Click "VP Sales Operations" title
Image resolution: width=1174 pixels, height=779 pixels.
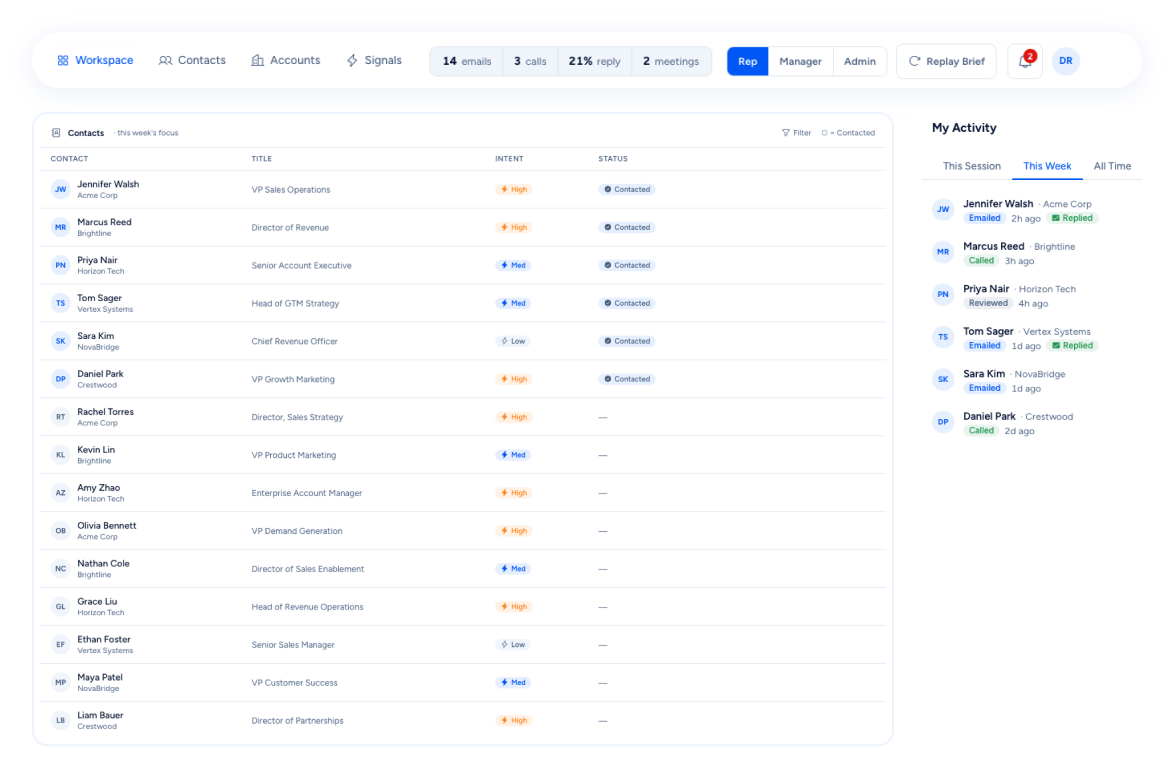tap(291, 190)
